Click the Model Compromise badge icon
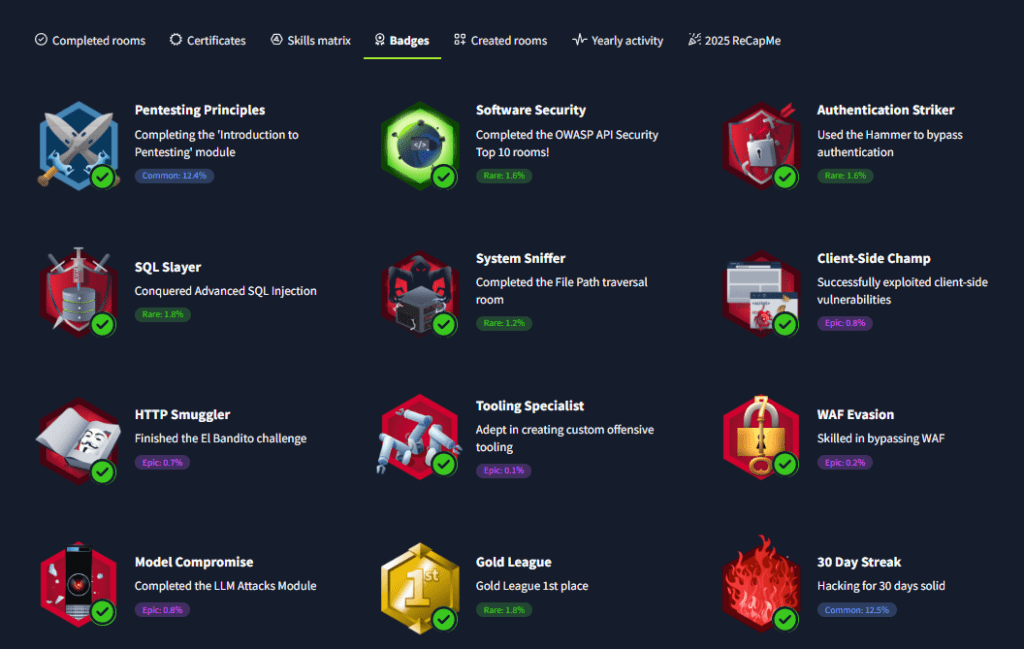1024x649 pixels. (x=78, y=584)
